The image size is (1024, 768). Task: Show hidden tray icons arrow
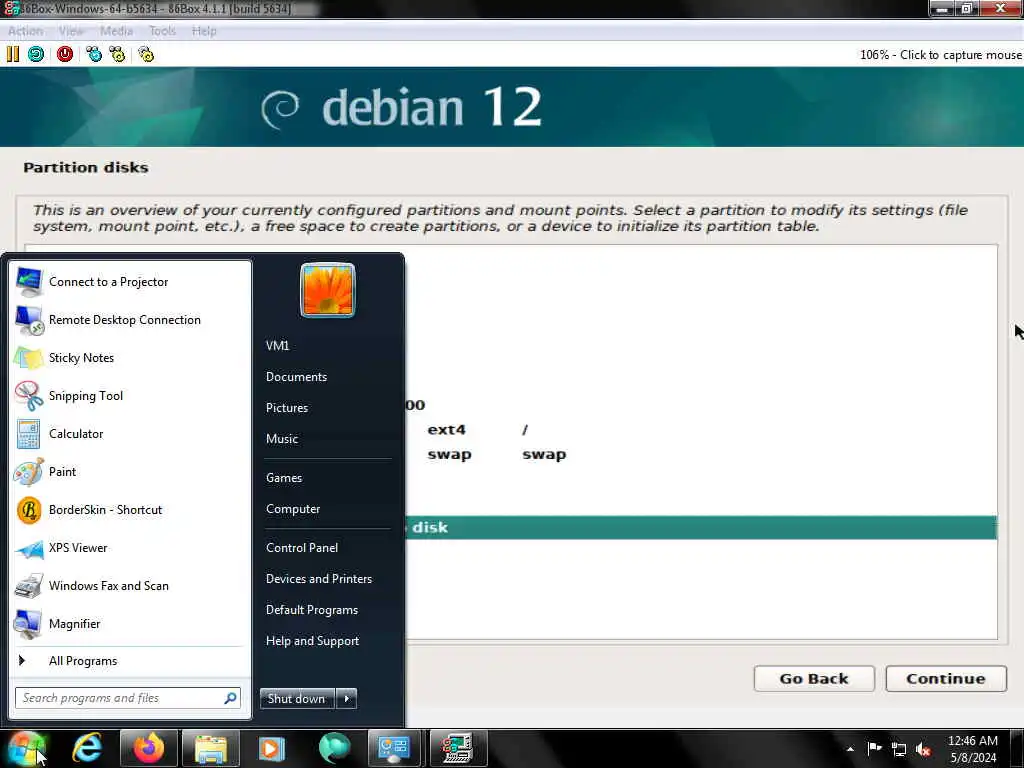[850, 749]
